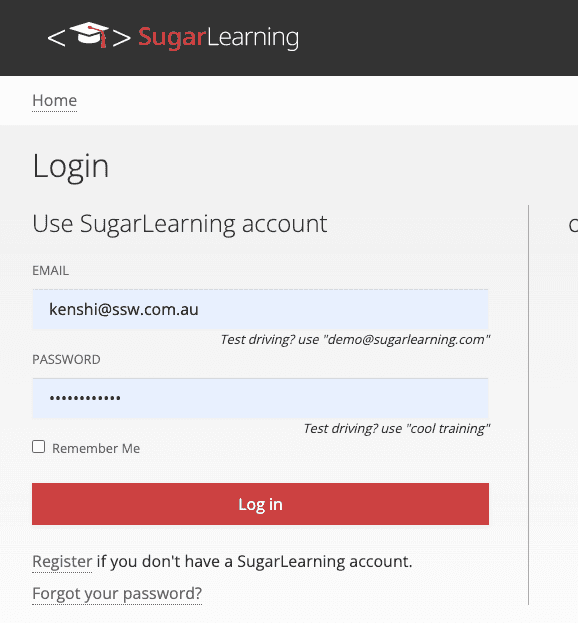Open the Home breadcrumb link
The width and height of the screenshot is (578, 623).
coord(54,101)
